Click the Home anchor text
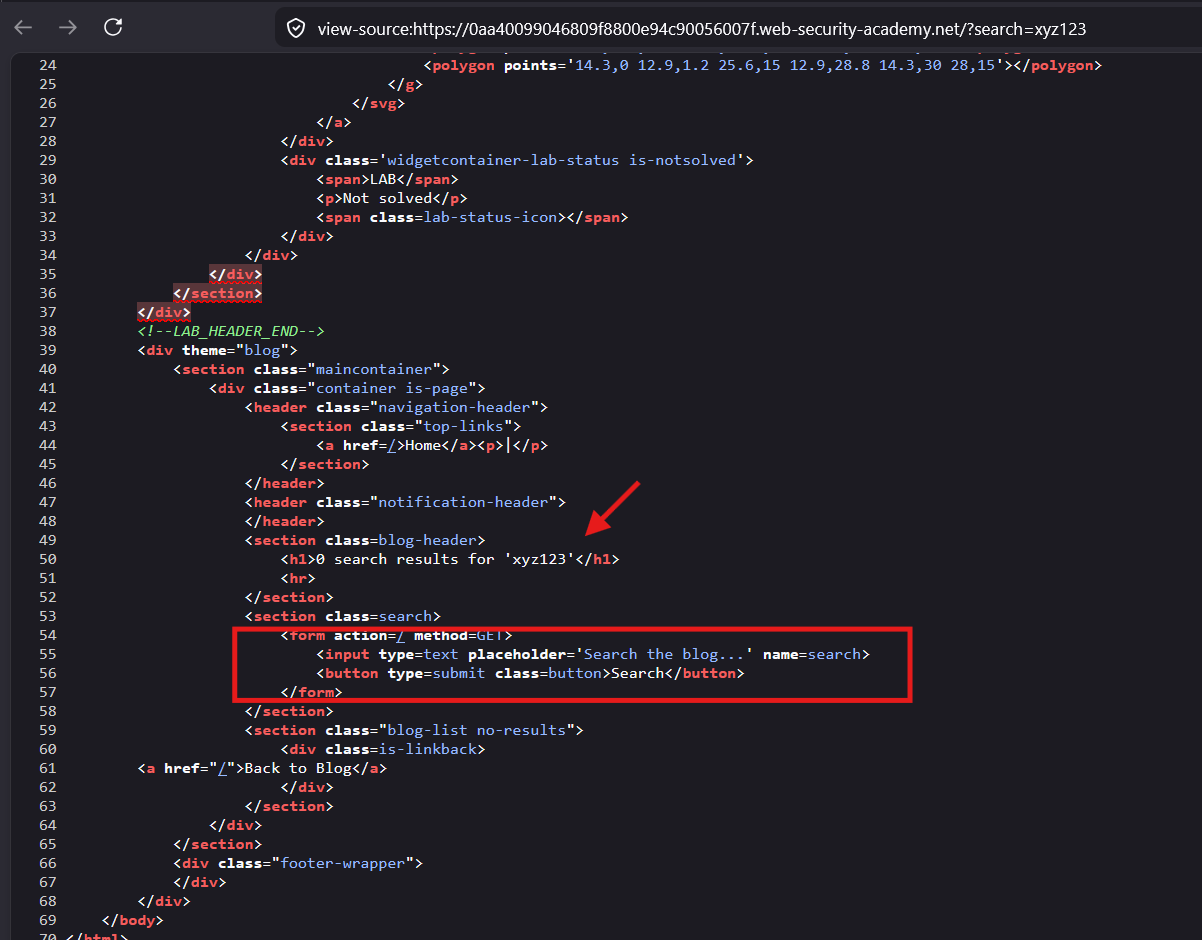The height and width of the screenshot is (940, 1202). pyautogui.click(x=423, y=446)
